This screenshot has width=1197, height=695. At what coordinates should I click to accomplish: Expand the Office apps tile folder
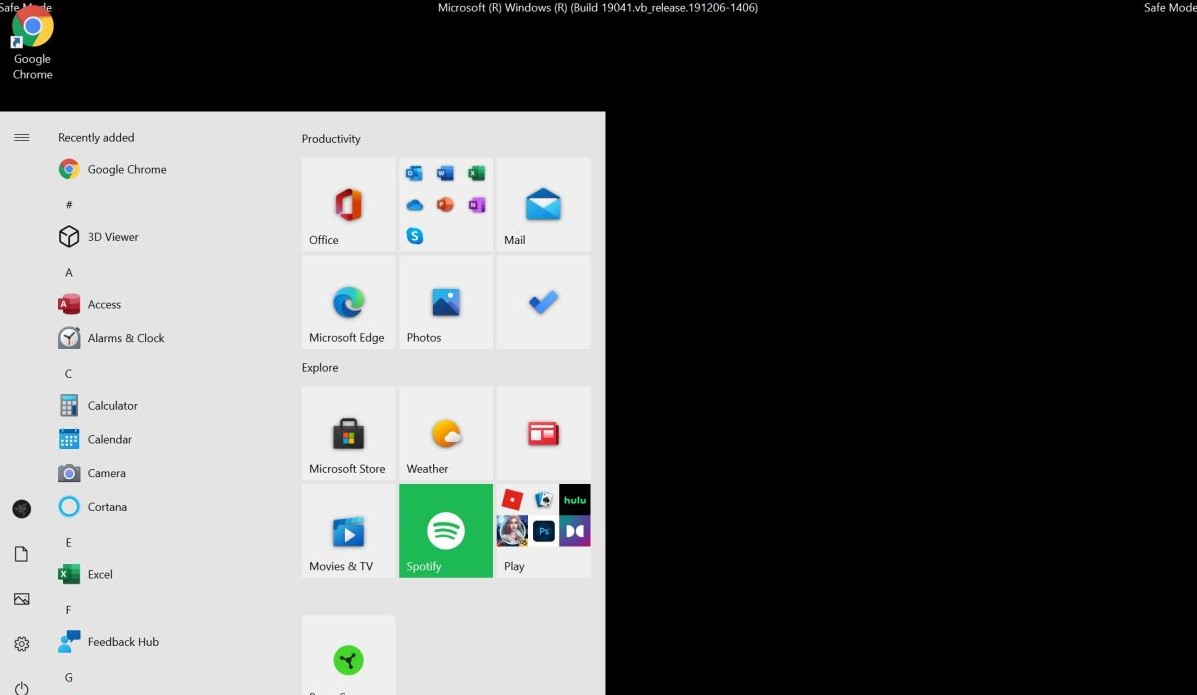pos(446,204)
